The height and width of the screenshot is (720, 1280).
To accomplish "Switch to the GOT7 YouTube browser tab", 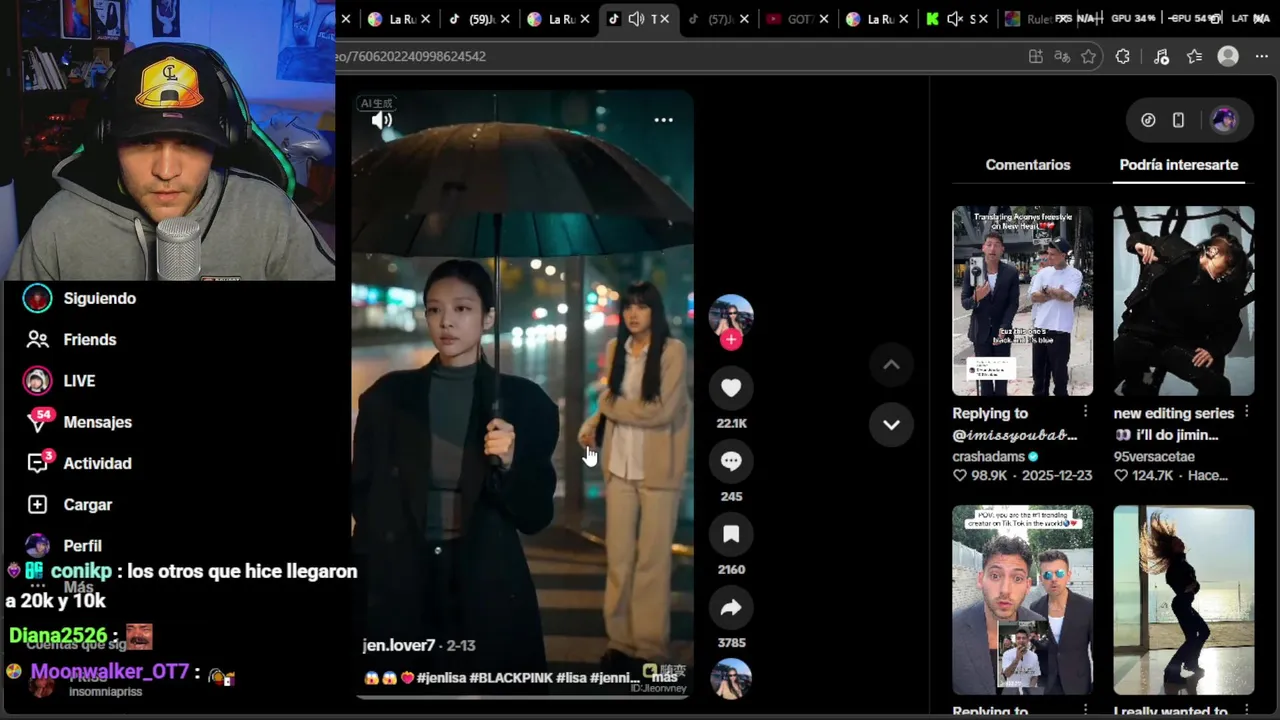I will pyautogui.click(x=797, y=19).
